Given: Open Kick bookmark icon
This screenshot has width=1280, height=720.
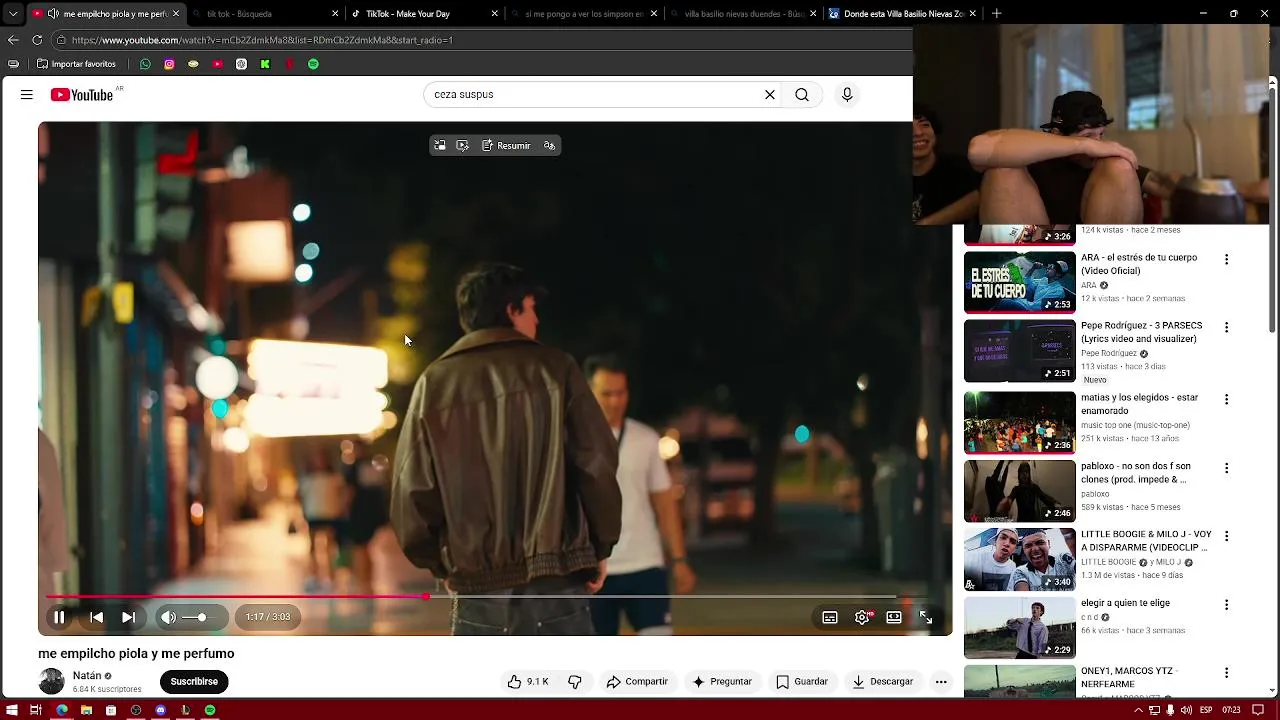Looking at the screenshot, I should 265,64.
